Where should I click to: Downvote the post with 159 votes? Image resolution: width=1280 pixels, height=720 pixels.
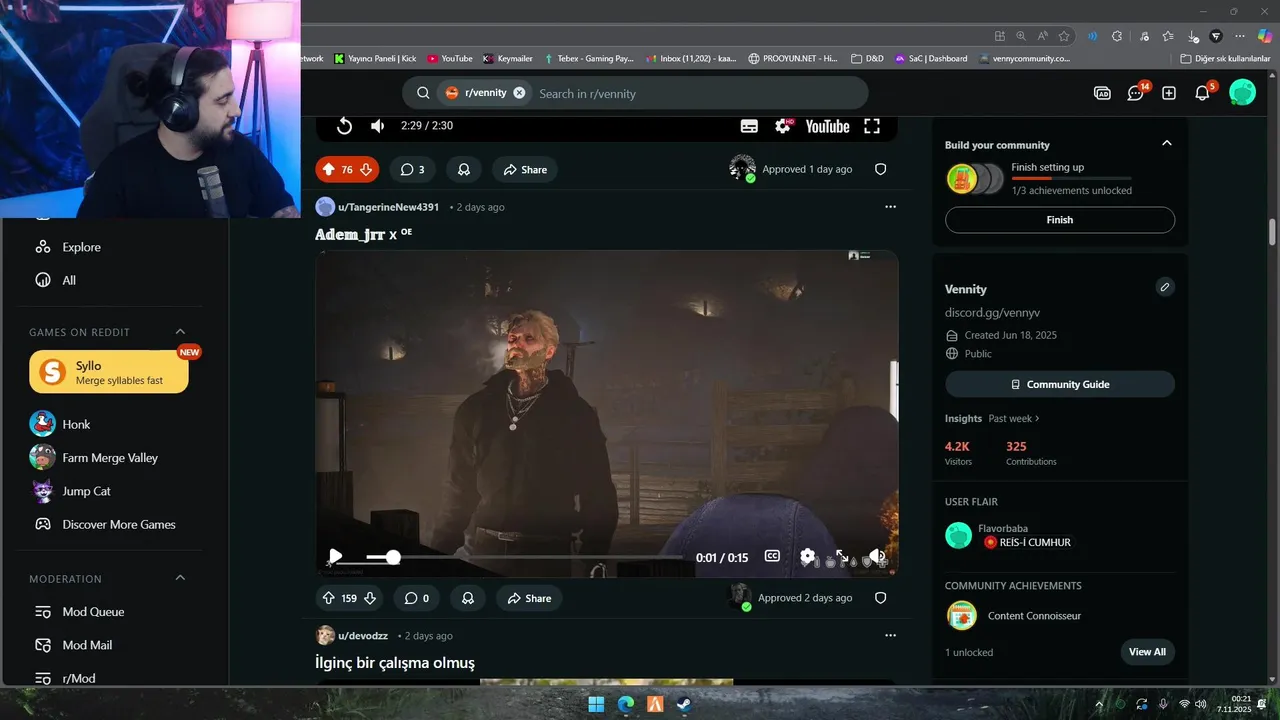370,598
